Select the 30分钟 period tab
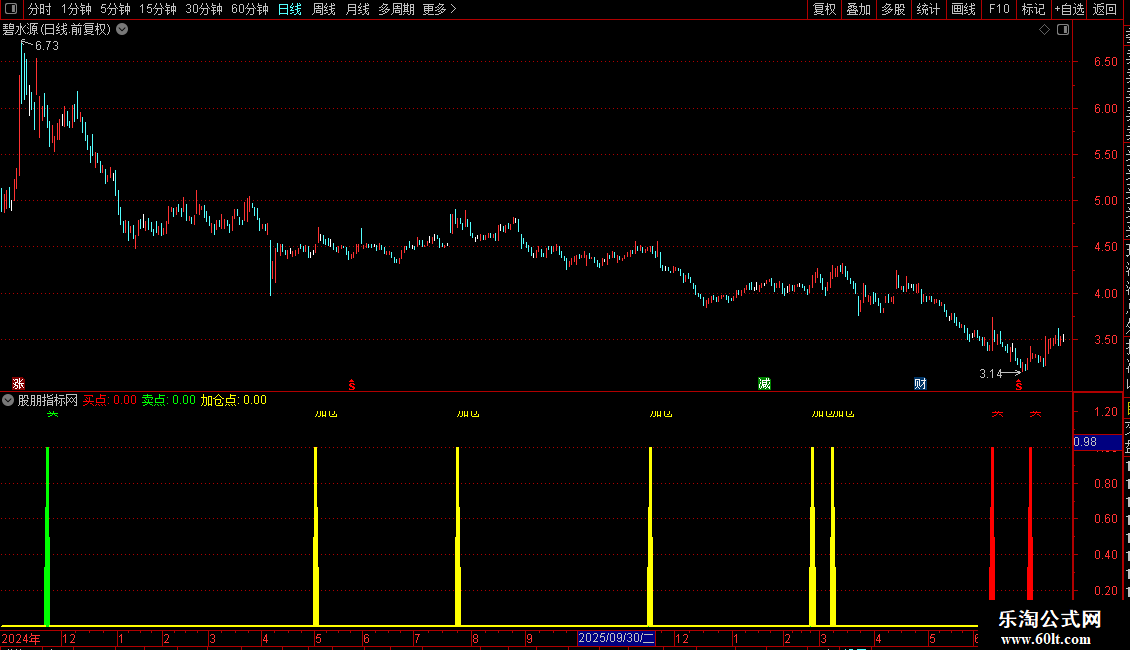Viewport: 1130px width, 650px height. tap(204, 9)
